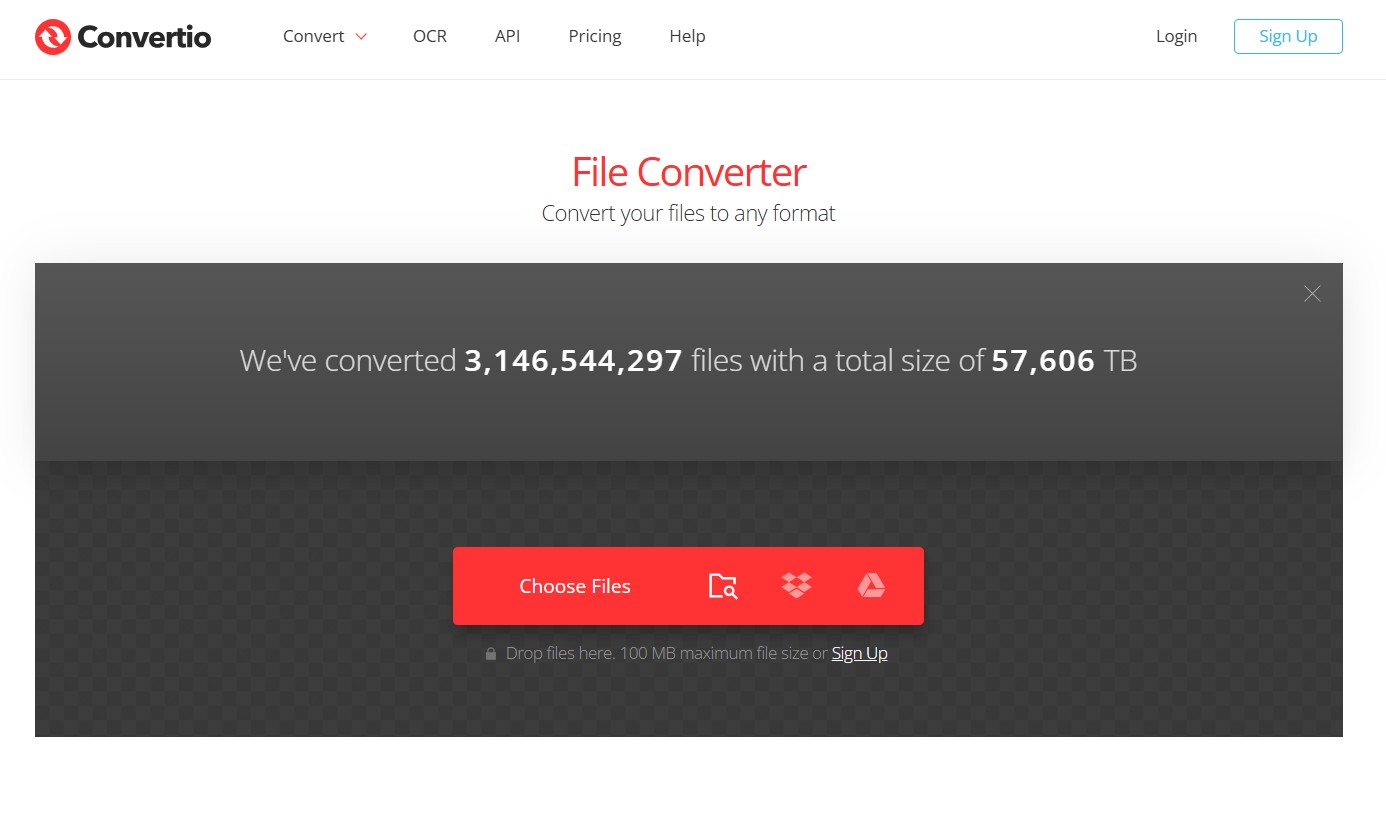Open the OCR menu item
1386x817 pixels.
[430, 36]
